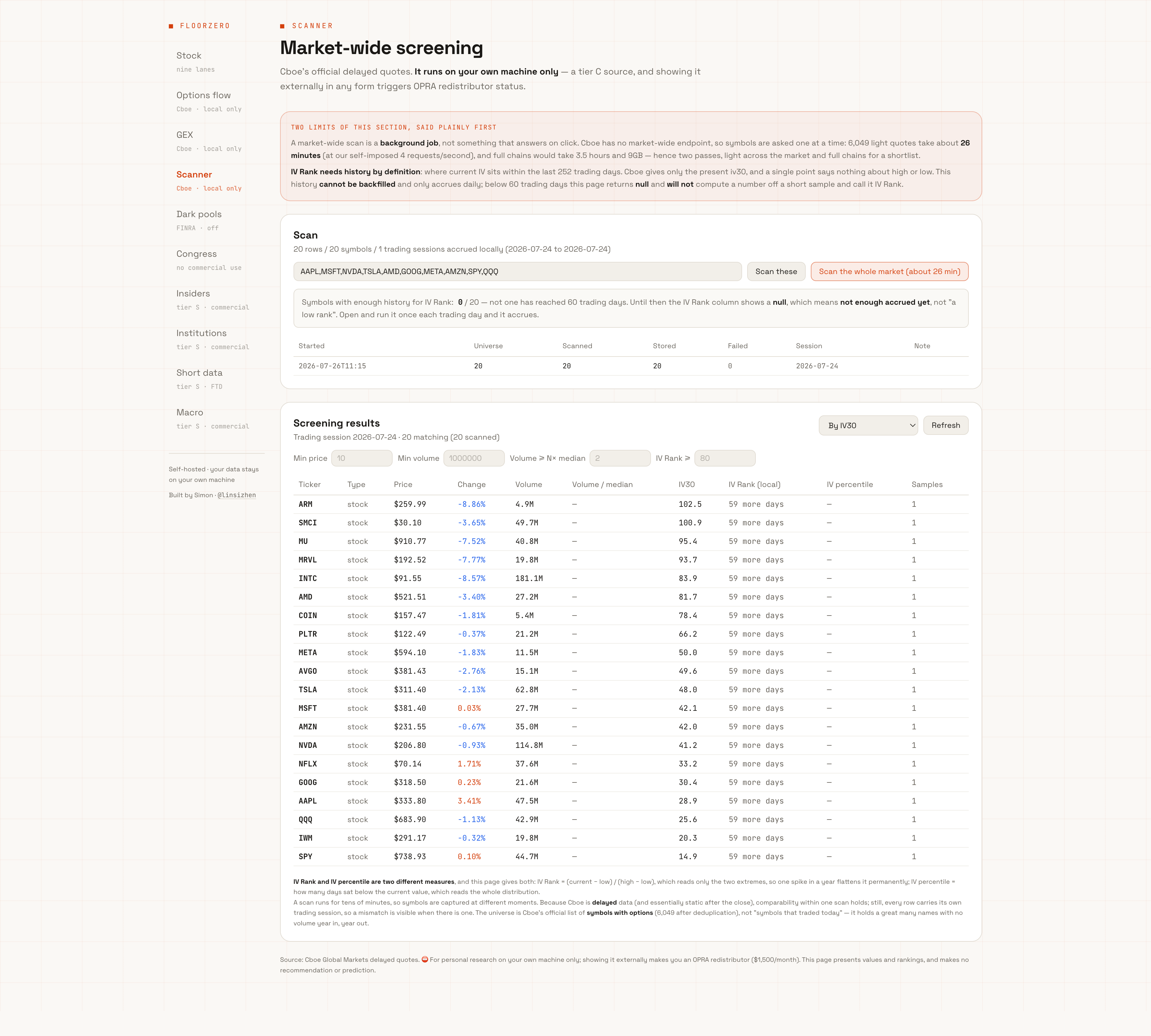Select the GOOG ticker

tap(308, 783)
